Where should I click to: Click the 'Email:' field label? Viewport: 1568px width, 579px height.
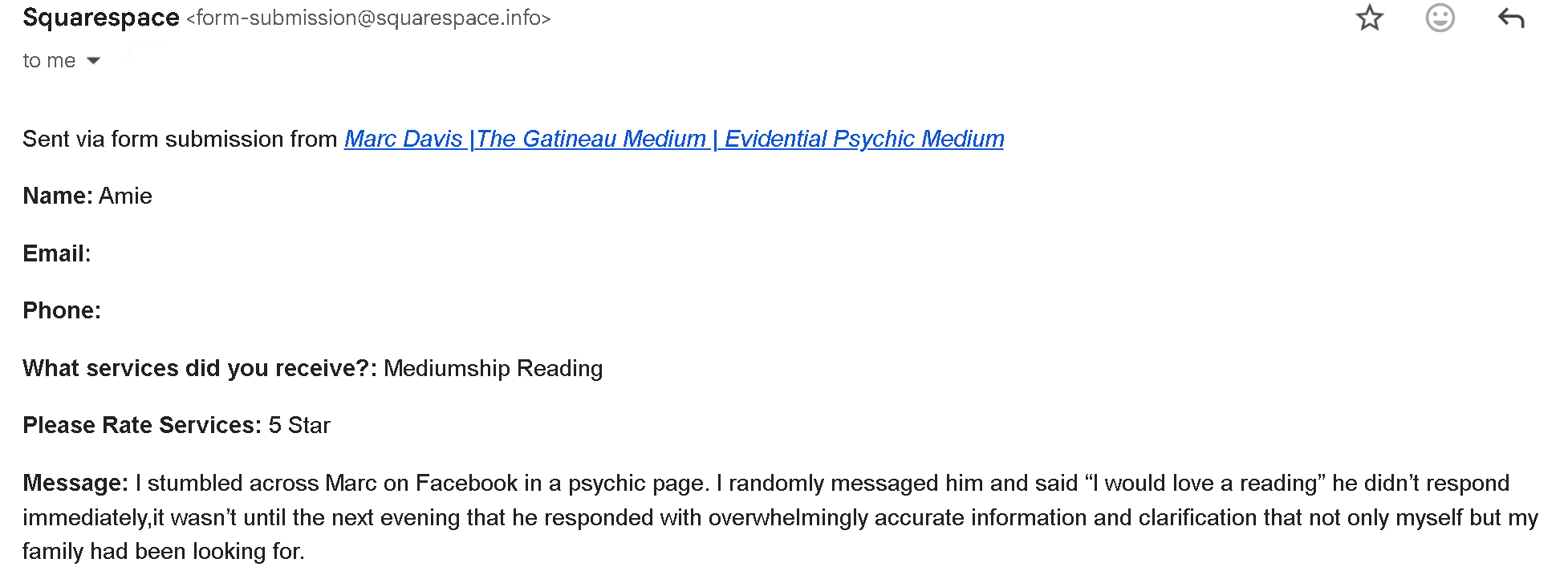[x=57, y=253]
